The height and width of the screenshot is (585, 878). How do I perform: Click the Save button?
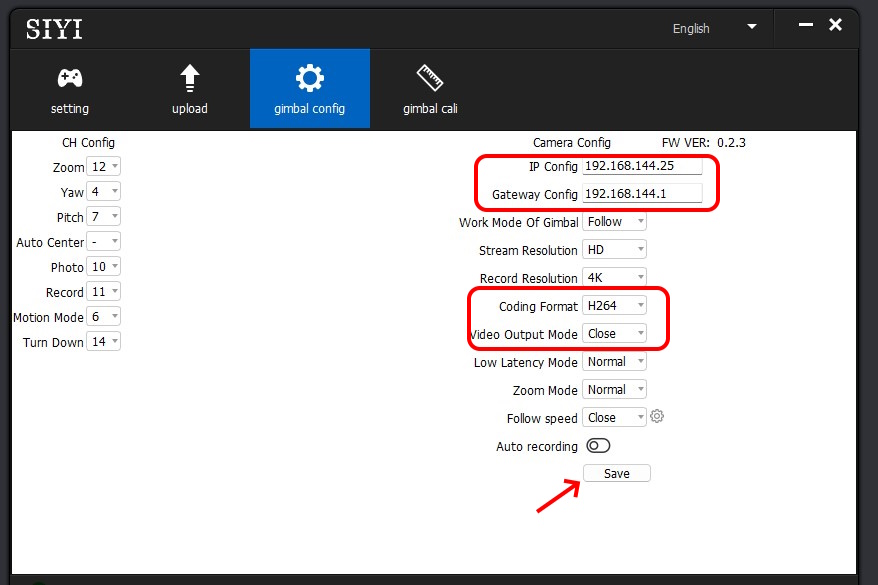click(616, 473)
